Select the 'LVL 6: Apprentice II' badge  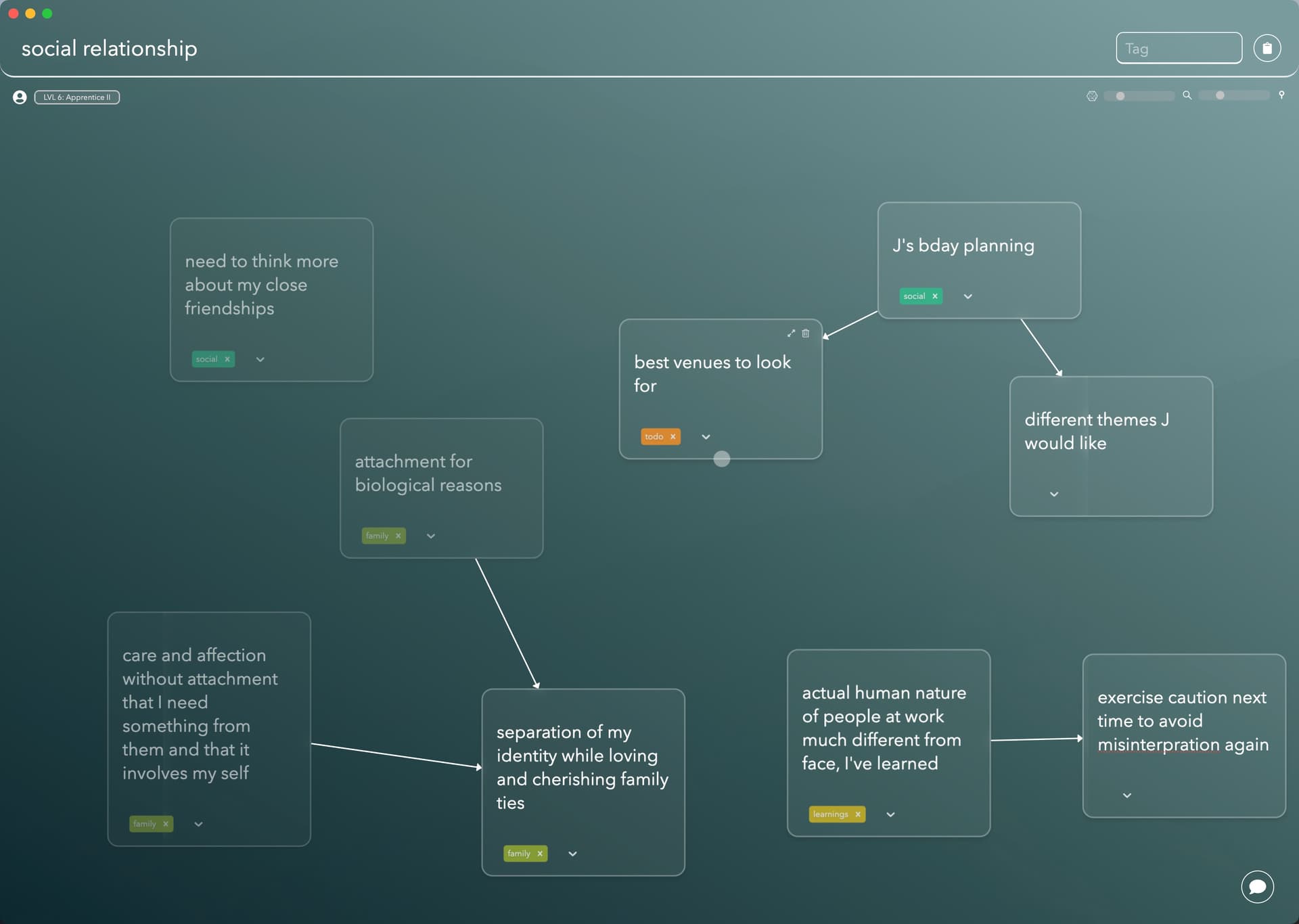[77, 97]
